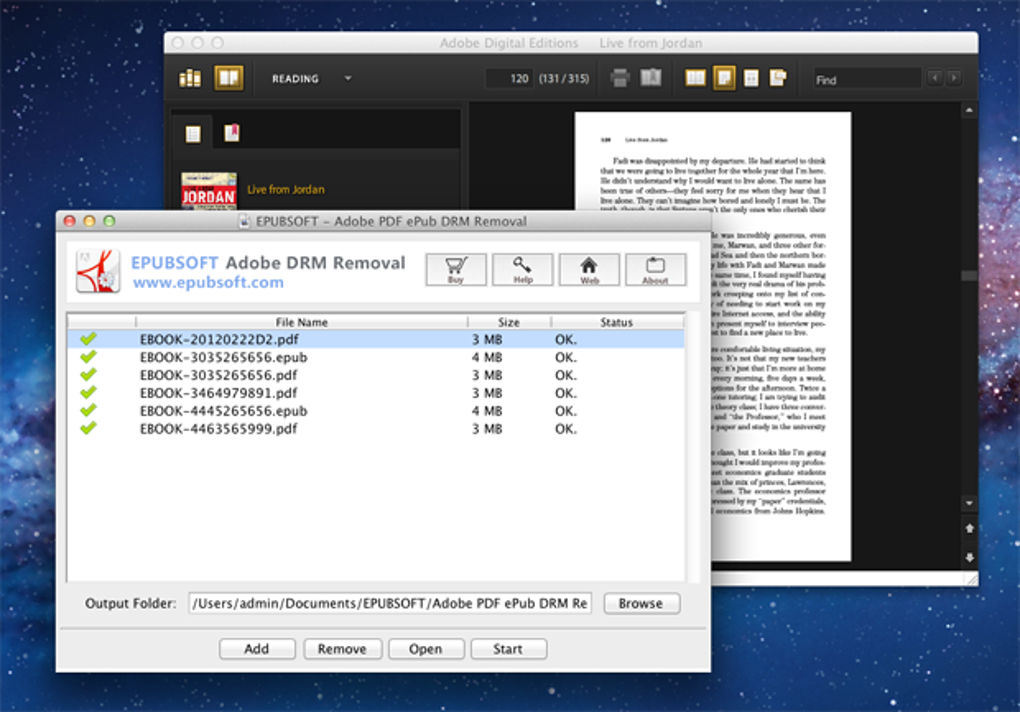Click the Browse button
1020x712 pixels.
tap(641, 603)
